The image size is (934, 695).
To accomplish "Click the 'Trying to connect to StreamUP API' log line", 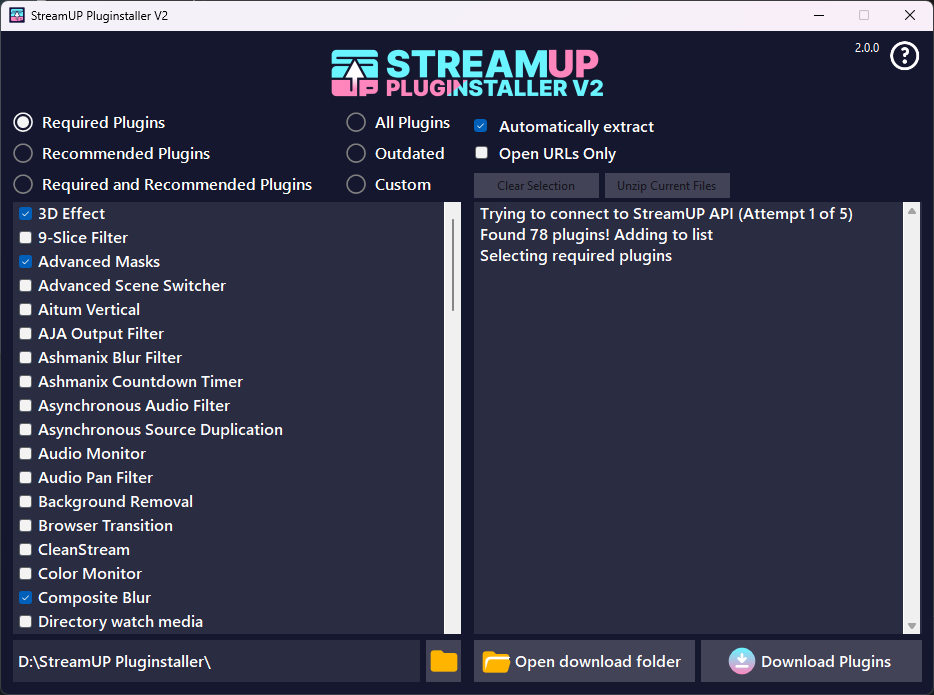I will coord(667,214).
